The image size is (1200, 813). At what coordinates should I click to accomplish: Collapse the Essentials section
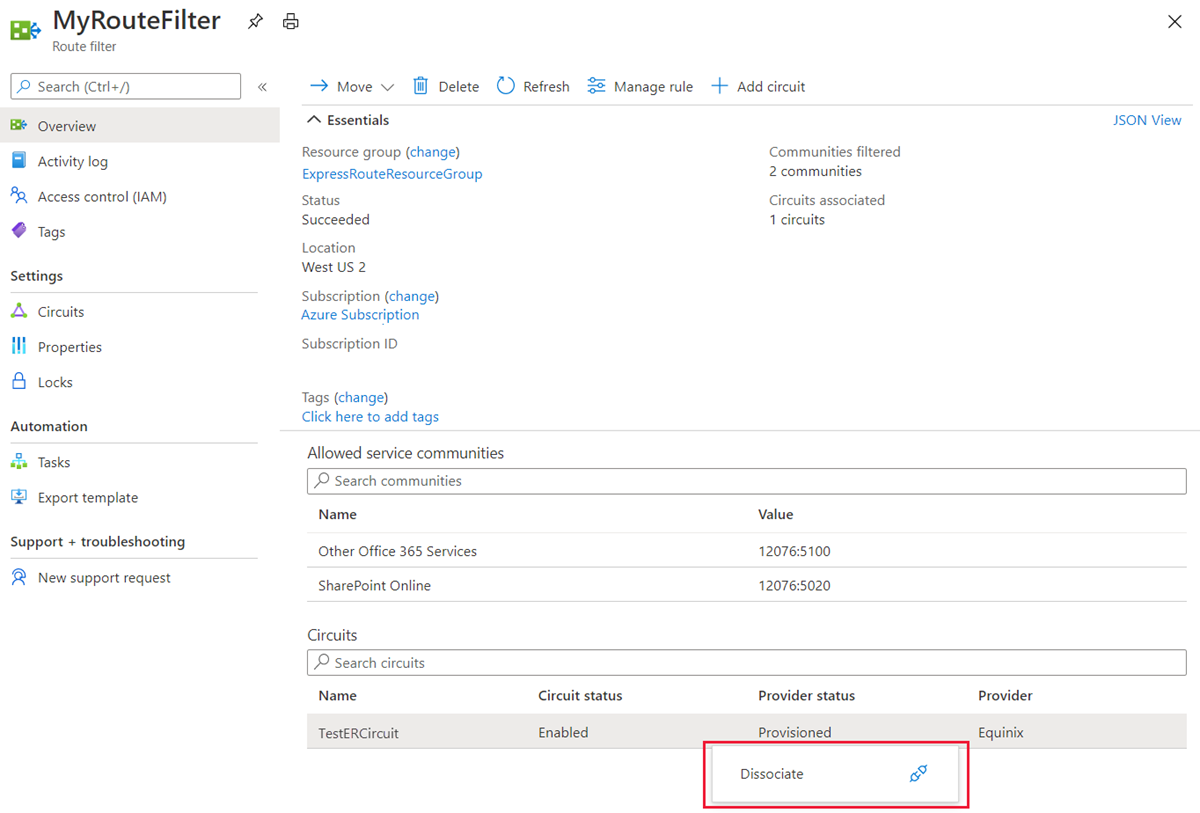(314, 120)
